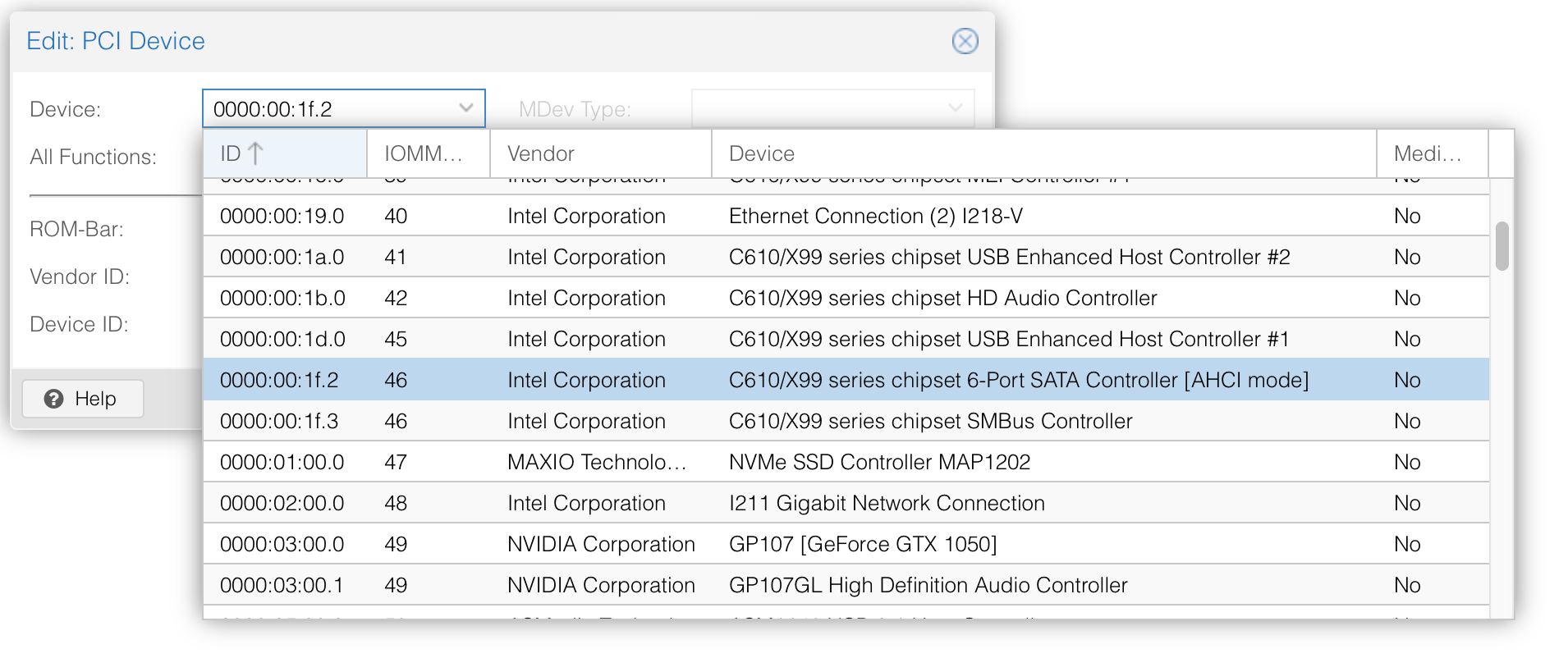Sort by IOMMU Group column header

(x=424, y=153)
